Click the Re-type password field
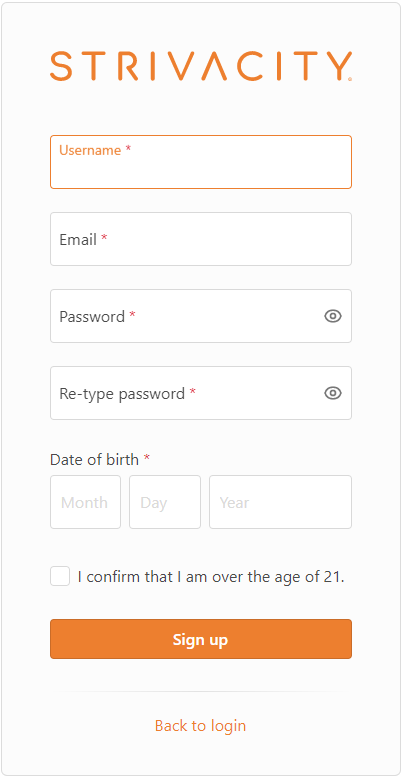Image resolution: width=403 pixels, height=778 pixels. (x=201, y=393)
